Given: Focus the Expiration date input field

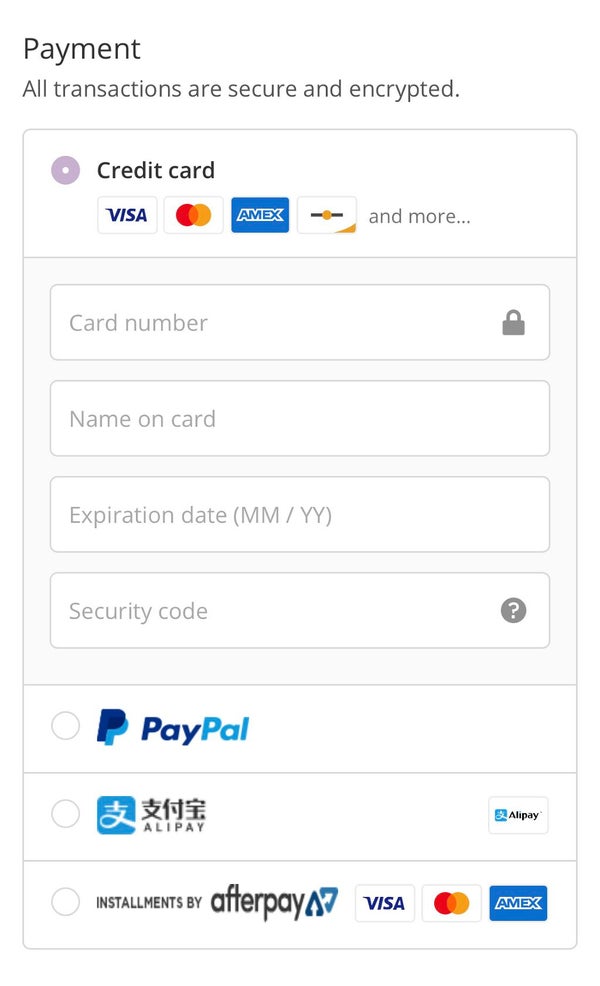Looking at the screenshot, I should click(299, 515).
